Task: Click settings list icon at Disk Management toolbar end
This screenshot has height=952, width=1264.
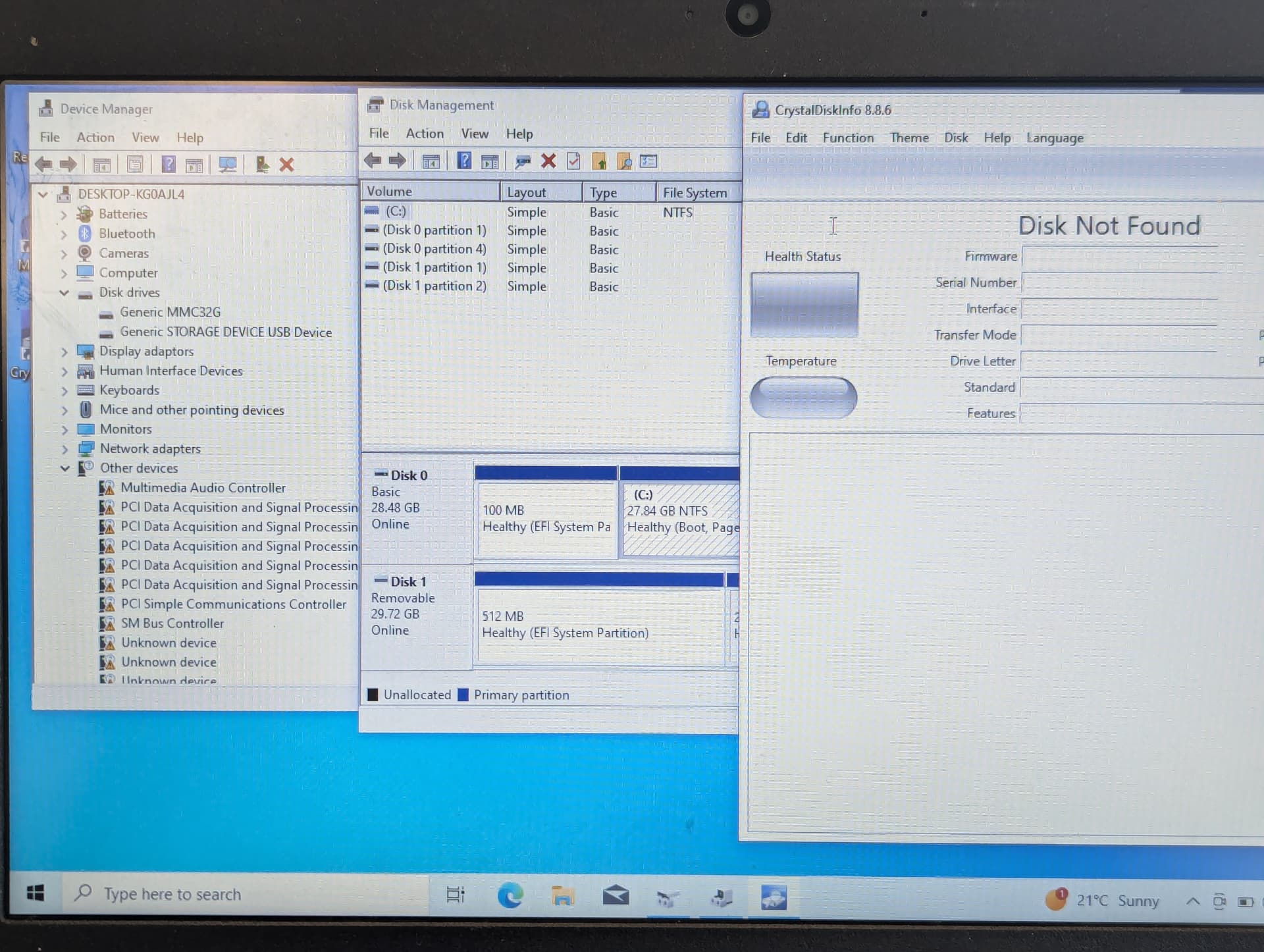Action: [x=648, y=161]
